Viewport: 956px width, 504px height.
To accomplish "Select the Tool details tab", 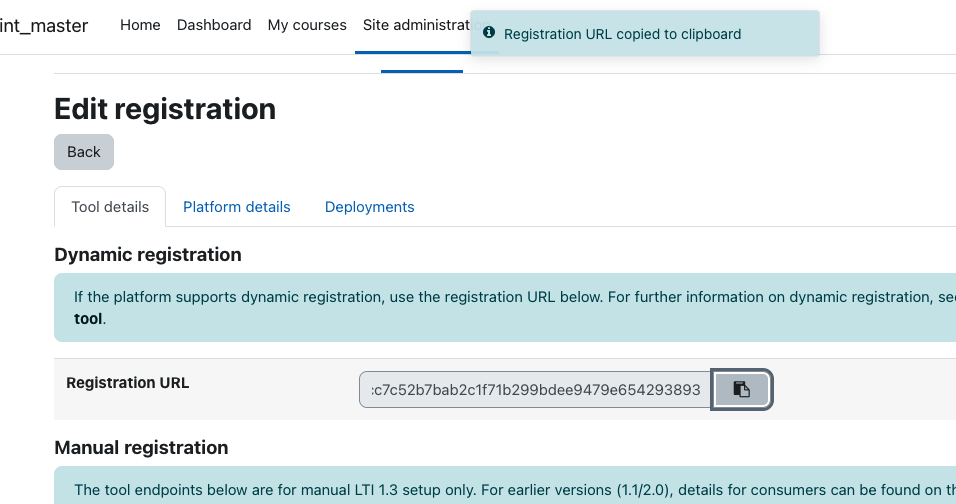I will [110, 207].
